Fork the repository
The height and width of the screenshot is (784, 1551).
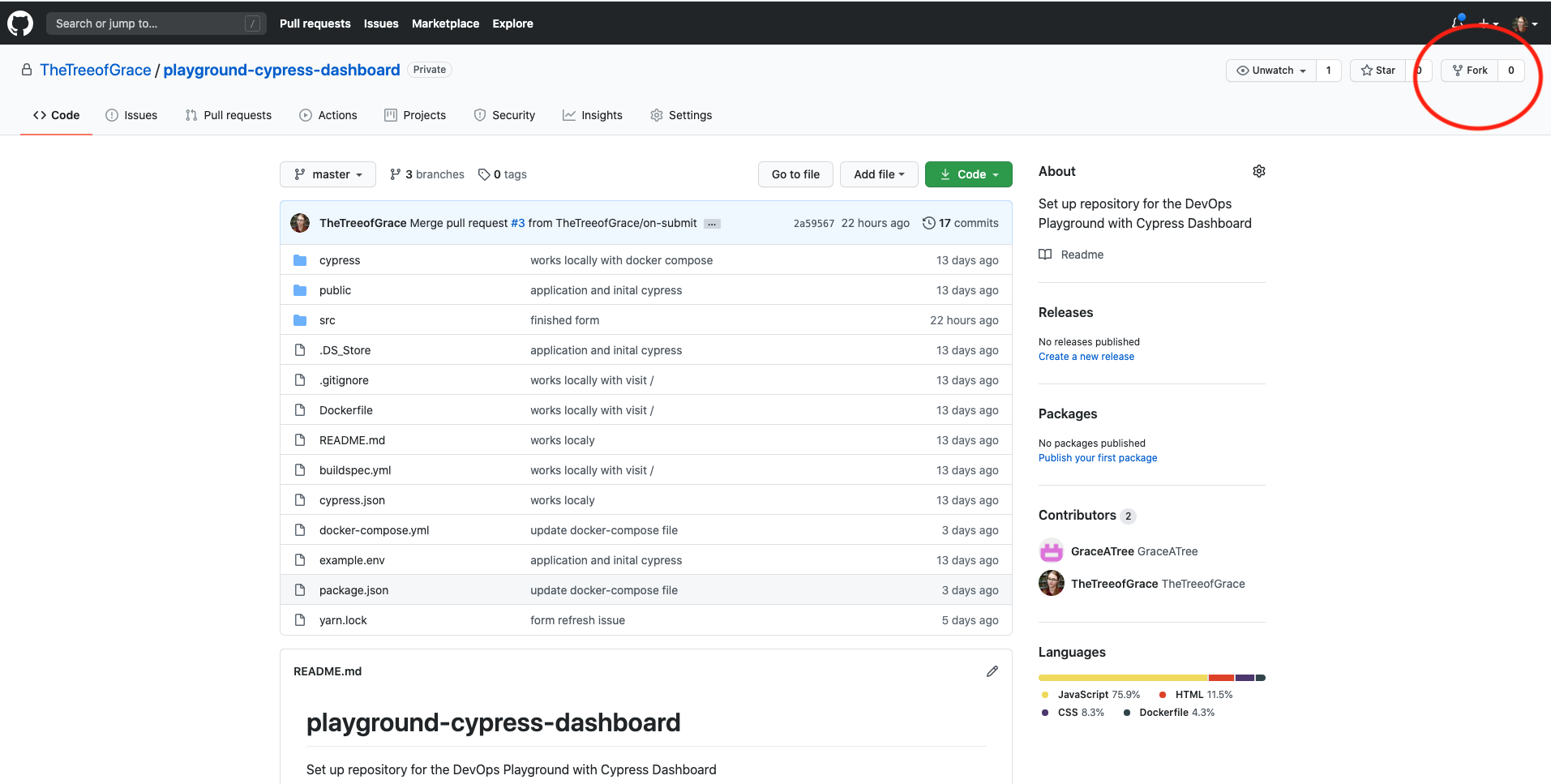point(1470,71)
